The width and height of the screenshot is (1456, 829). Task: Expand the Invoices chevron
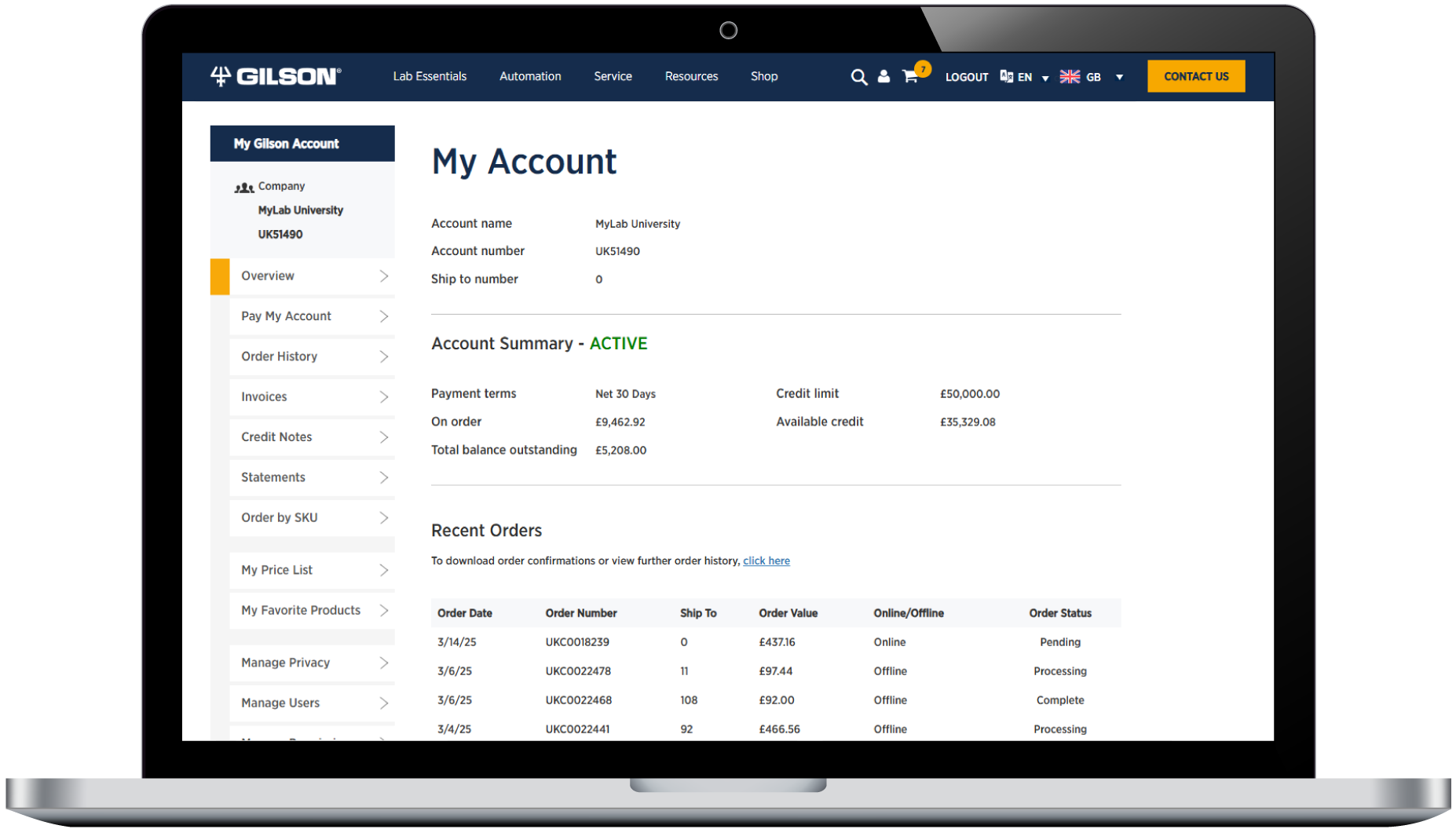click(x=384, y=397)
